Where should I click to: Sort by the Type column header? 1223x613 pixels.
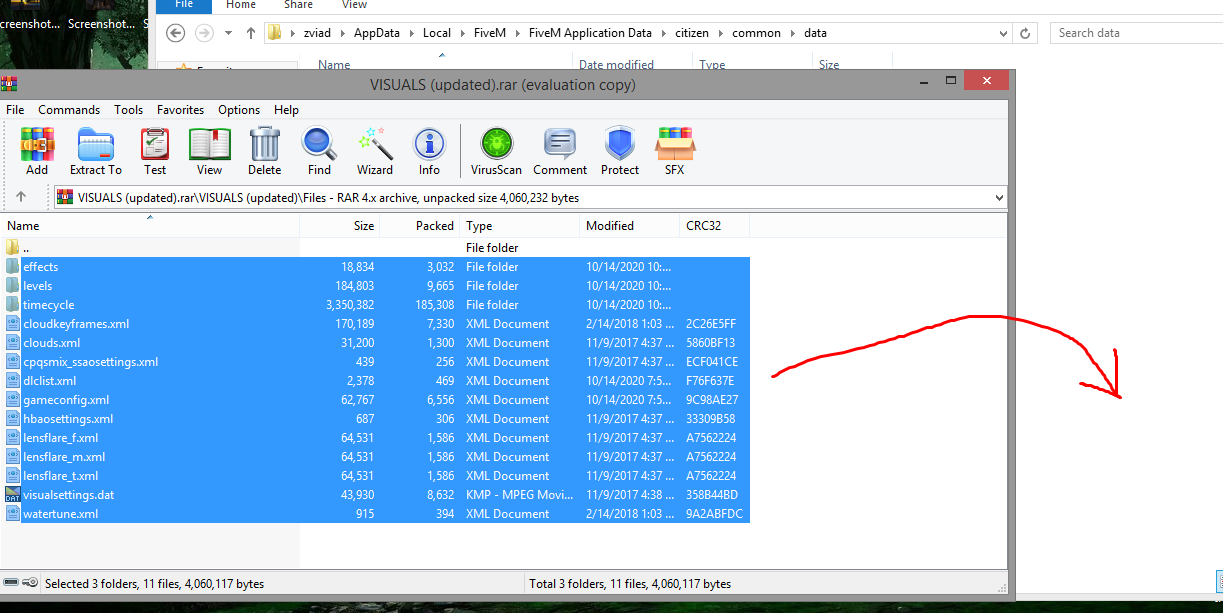(520, 226)
